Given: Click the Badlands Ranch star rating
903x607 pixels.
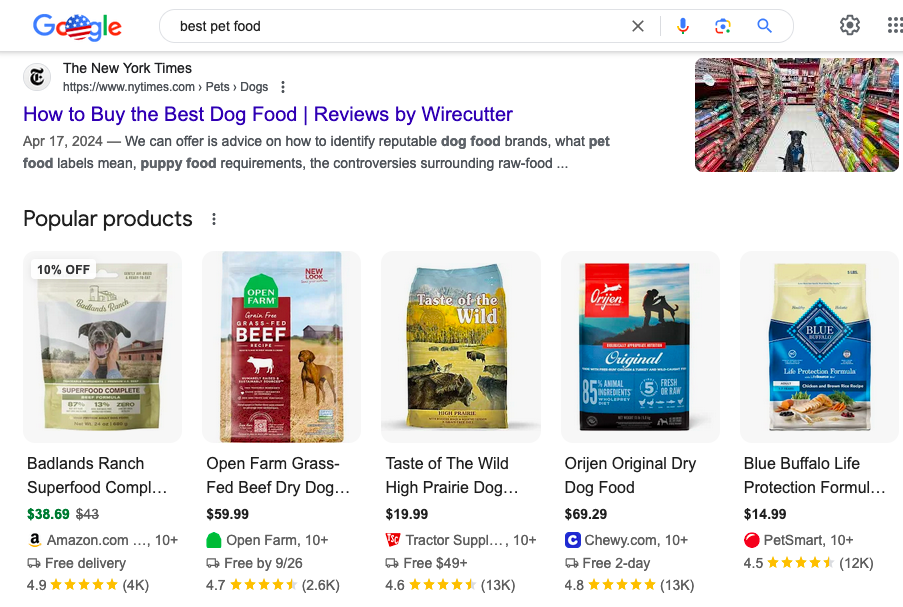Looking at the screenshot, I should [84, 585].
